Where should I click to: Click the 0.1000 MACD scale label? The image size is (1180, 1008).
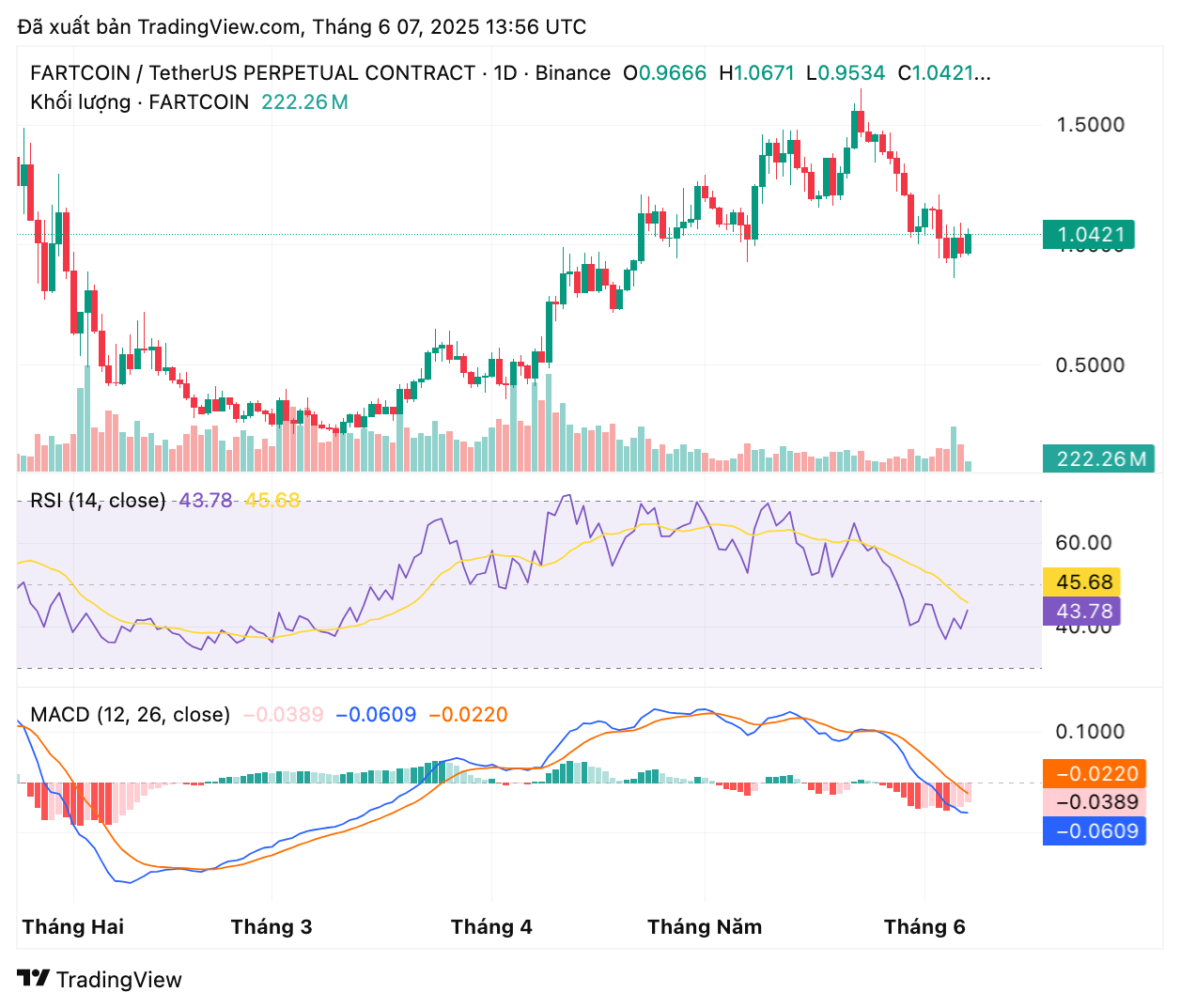point(1090,732)
